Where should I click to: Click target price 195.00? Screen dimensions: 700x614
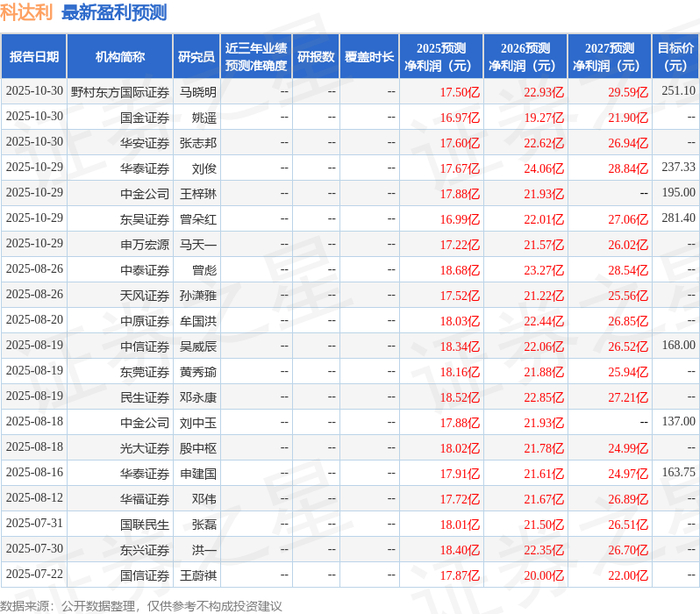[678, 192]
